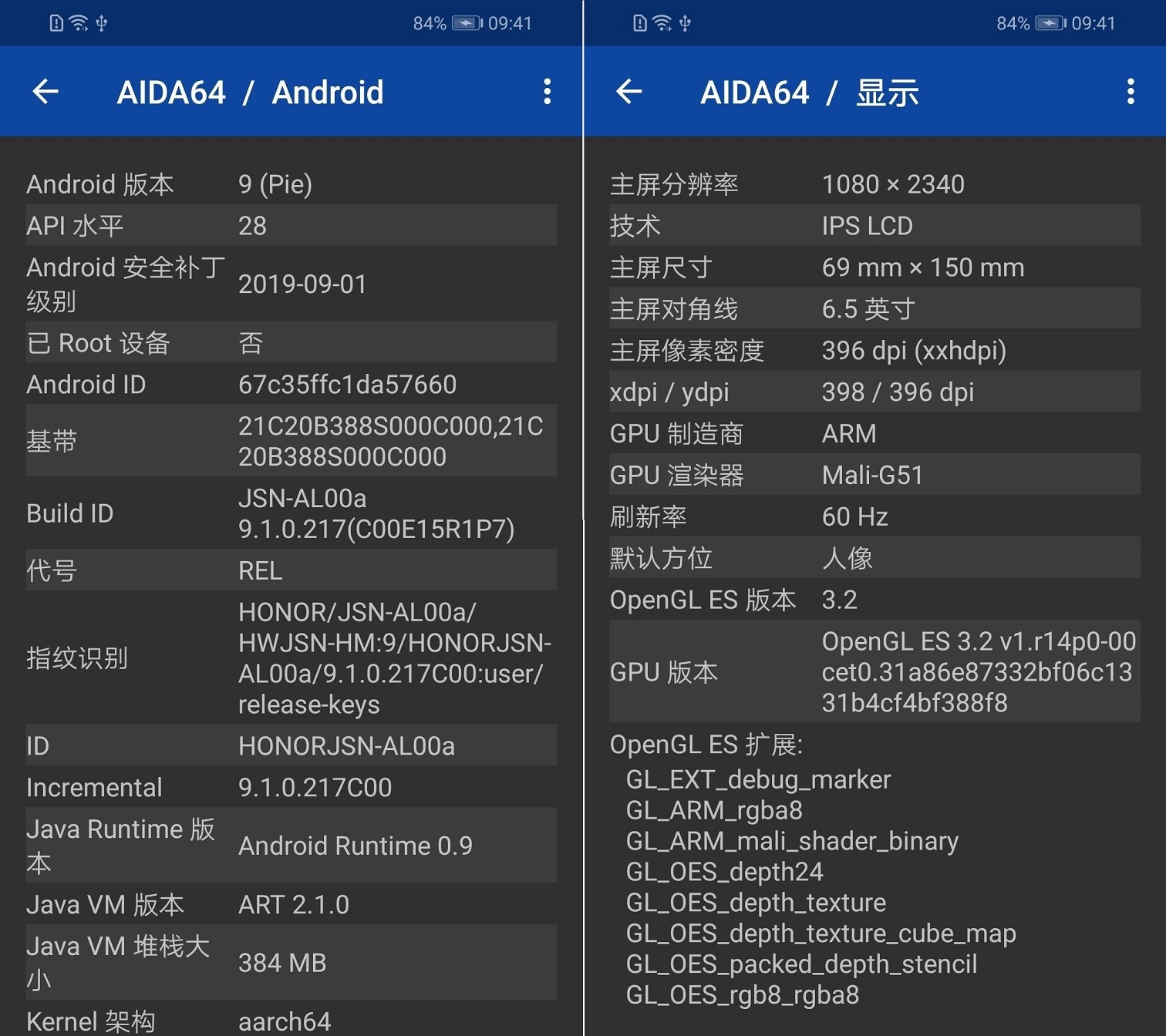1166x1036 pixels.
Task: Select the 'AIDA64 / Android' title
Action: tap(250, 92)
